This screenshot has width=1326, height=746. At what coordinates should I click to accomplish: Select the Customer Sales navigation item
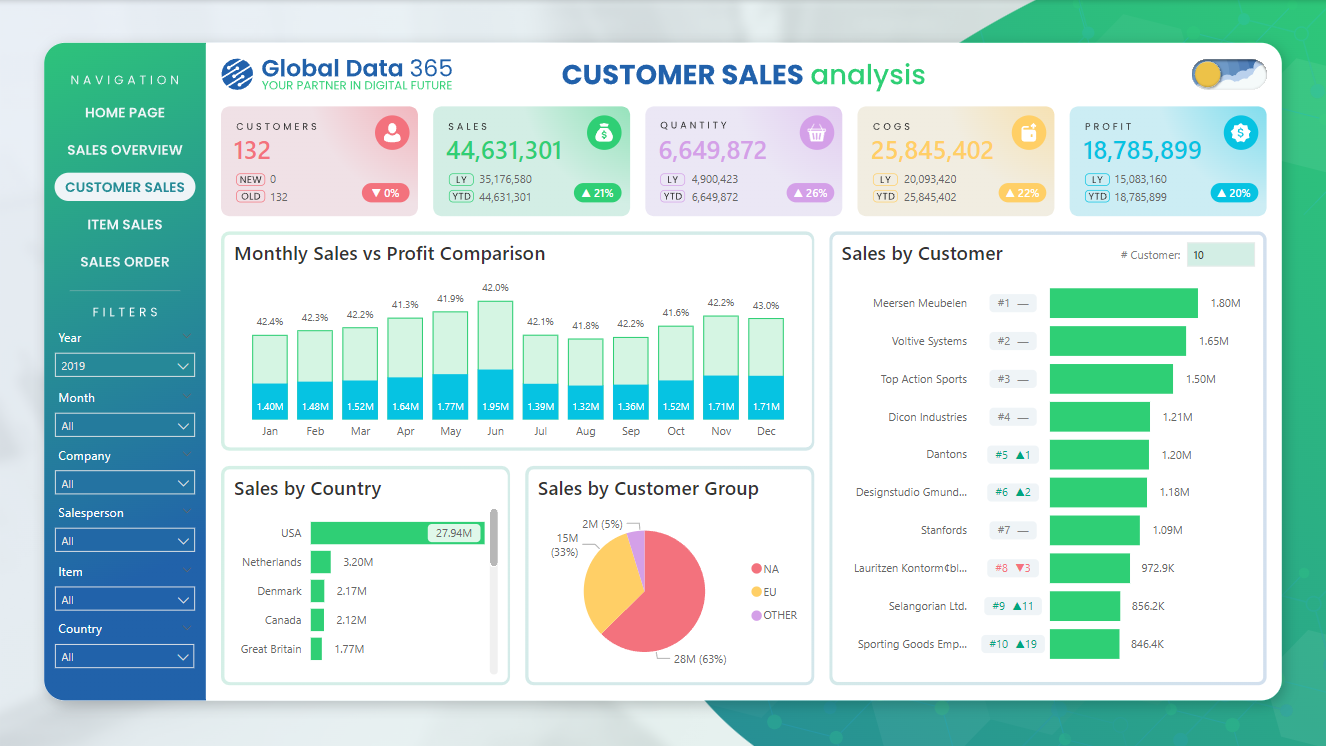(x=125, y=187)
